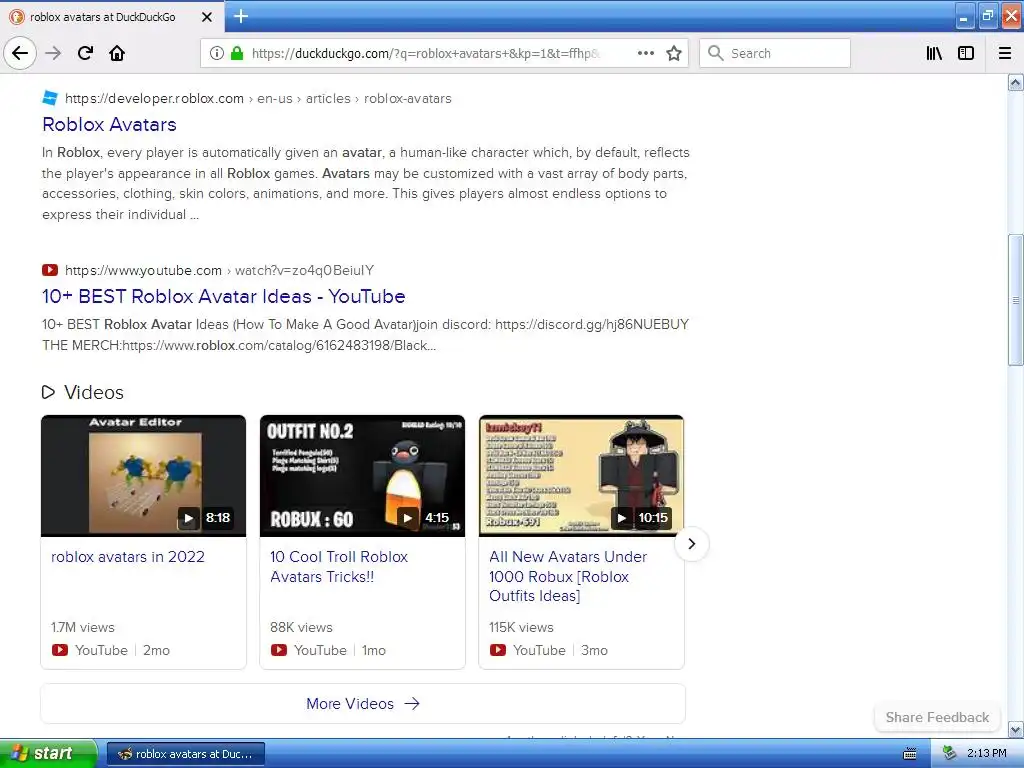
Task: Click the 88K views text
Action: pyautogui.click(x=301, y=627)
